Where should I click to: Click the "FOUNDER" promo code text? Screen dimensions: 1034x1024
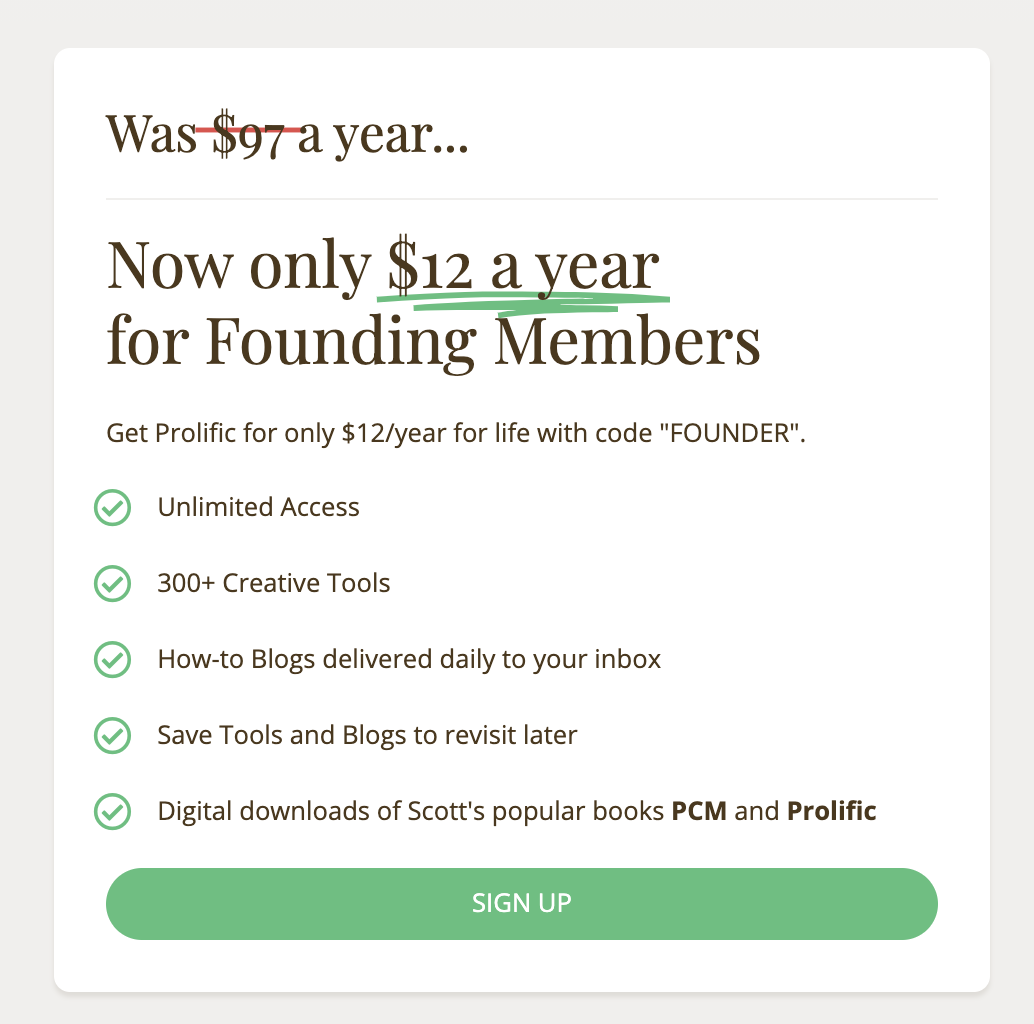click(731, 433)
